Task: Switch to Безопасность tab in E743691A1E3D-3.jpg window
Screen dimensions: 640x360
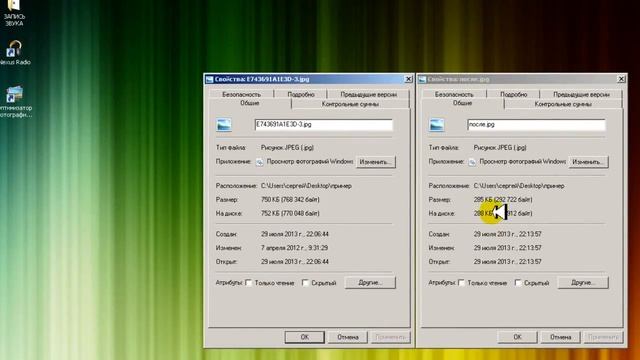Action: (241, 94)
